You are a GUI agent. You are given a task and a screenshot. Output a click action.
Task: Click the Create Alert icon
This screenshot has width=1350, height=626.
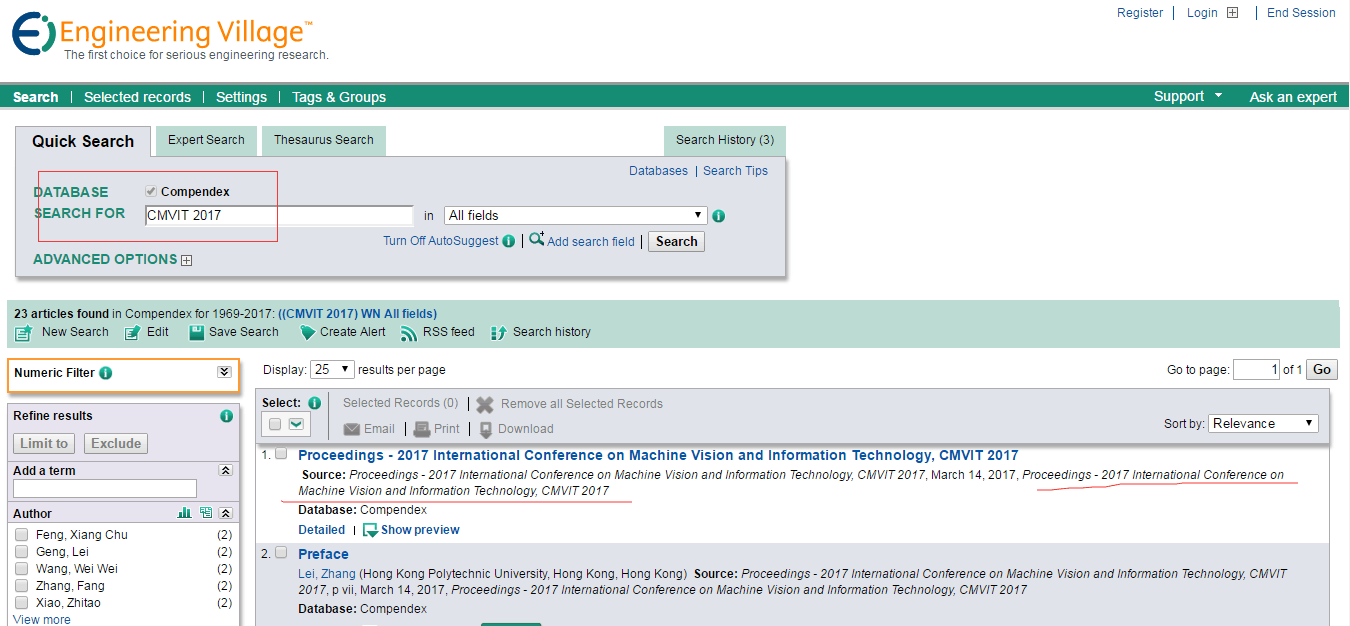click(309, 333)
